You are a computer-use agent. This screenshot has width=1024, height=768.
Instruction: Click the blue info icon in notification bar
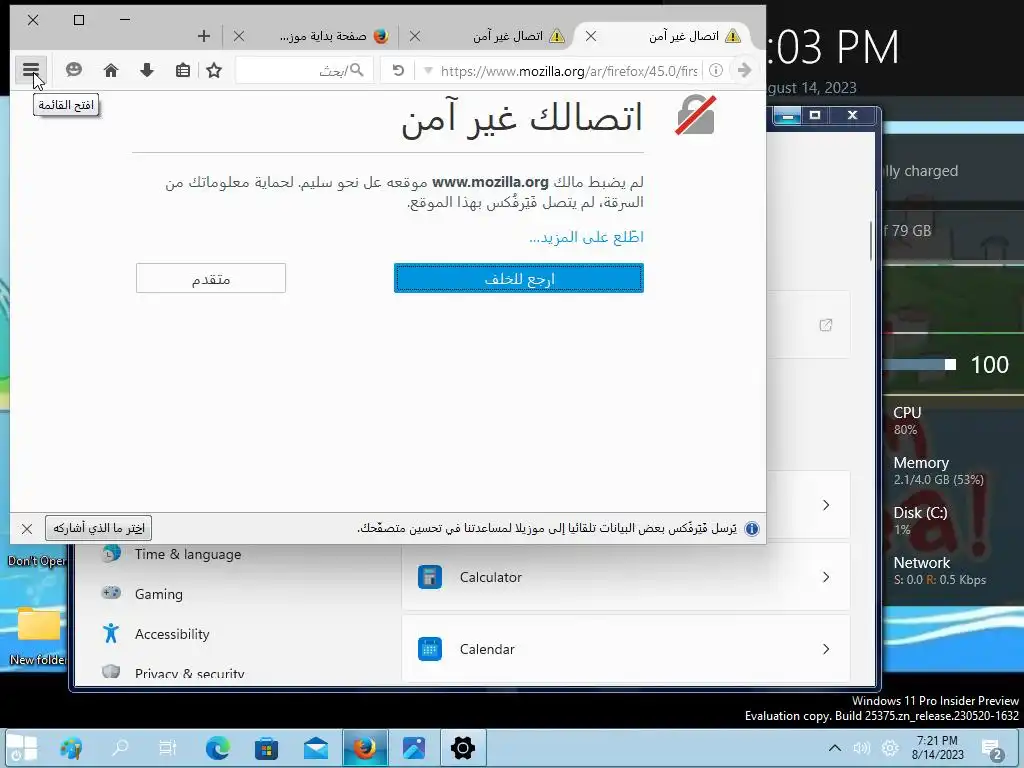[x=752, y=528]
